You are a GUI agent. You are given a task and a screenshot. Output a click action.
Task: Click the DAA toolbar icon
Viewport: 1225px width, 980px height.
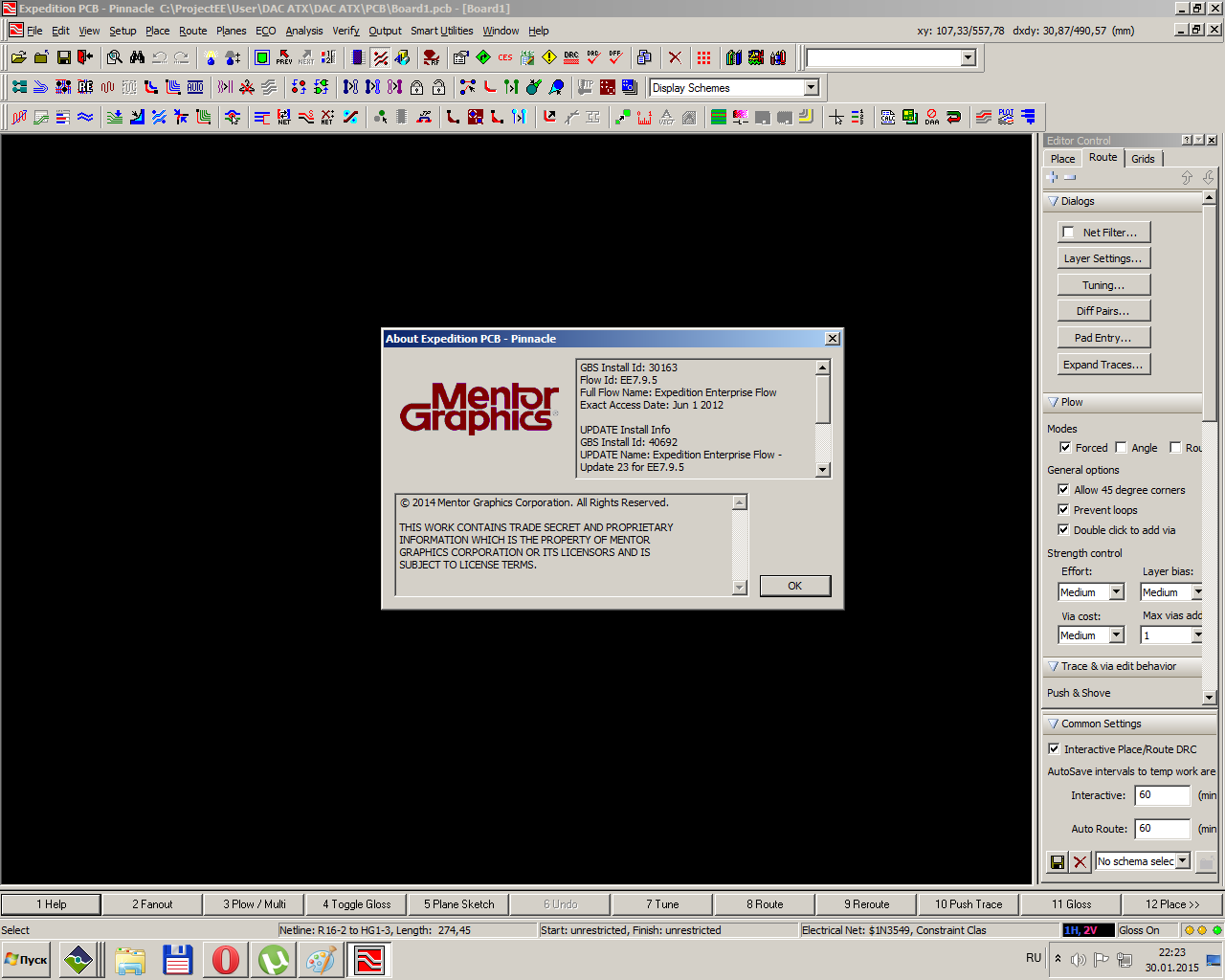pyautogui.click(x=932, y=117)
